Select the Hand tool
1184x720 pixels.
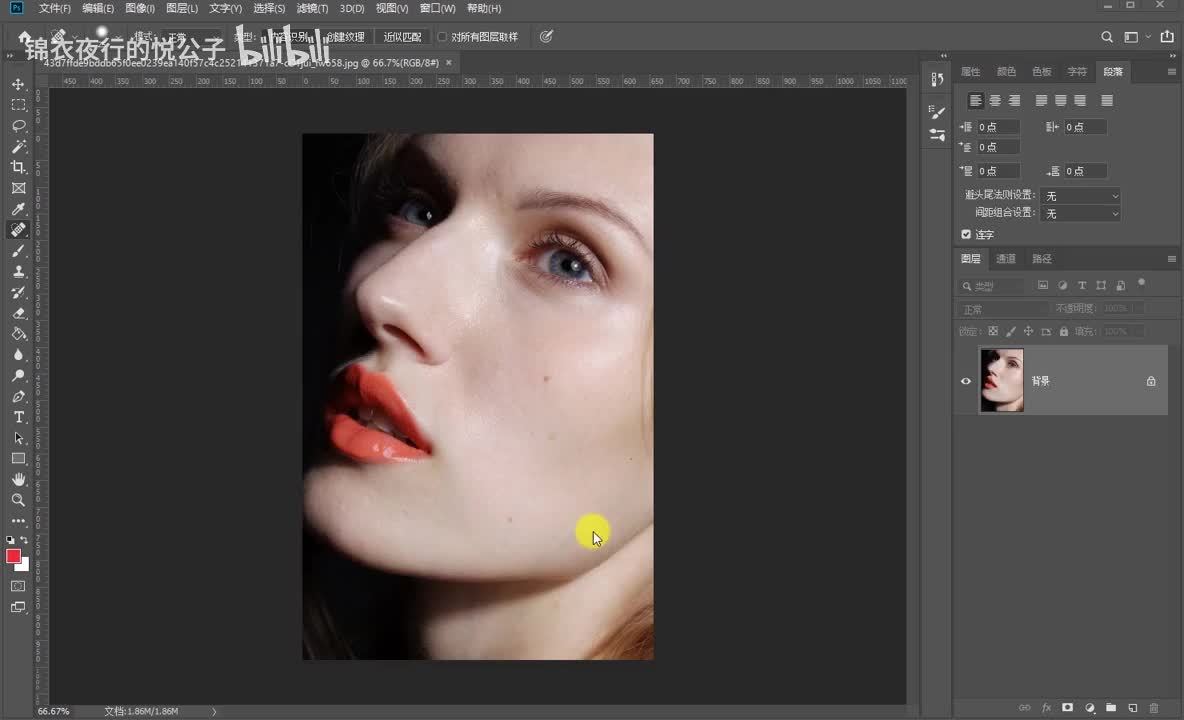[x=18, y=479]
